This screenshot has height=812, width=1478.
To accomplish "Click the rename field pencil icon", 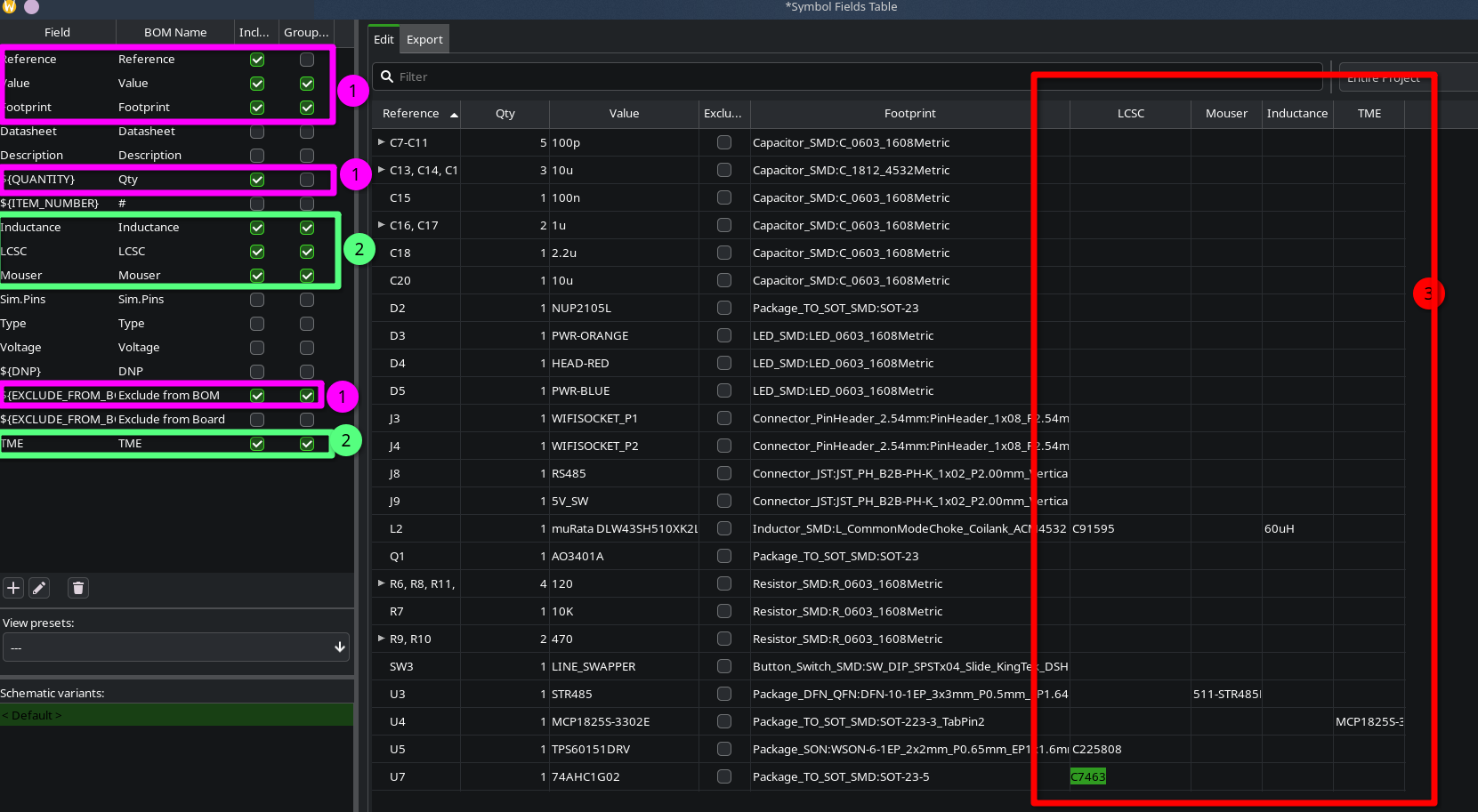I will click(39, 588).
